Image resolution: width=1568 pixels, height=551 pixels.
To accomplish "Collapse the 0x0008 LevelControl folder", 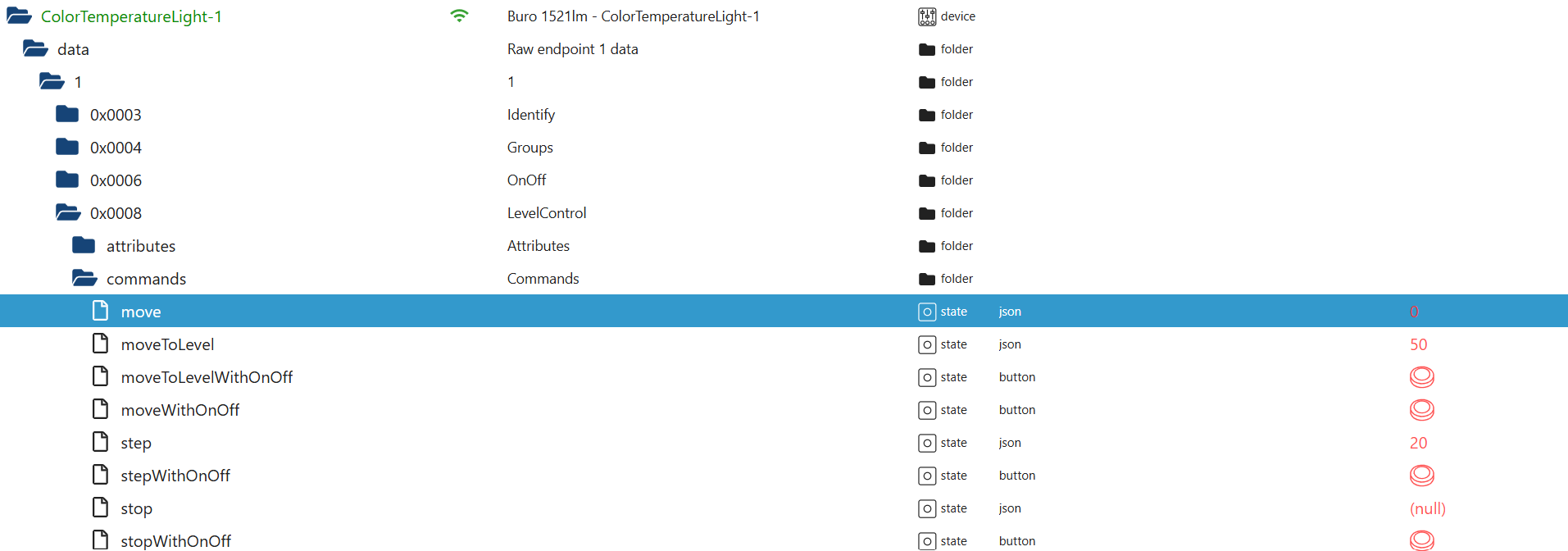I will click(67, 213).
